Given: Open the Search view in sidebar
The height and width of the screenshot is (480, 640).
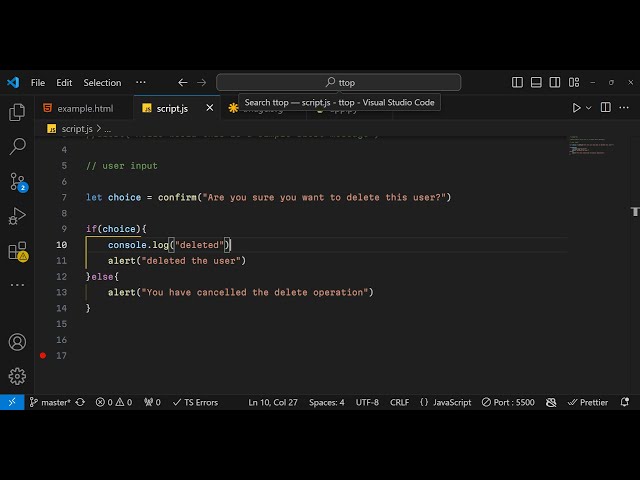Looking at the screenshot, I should coord(17,147).
